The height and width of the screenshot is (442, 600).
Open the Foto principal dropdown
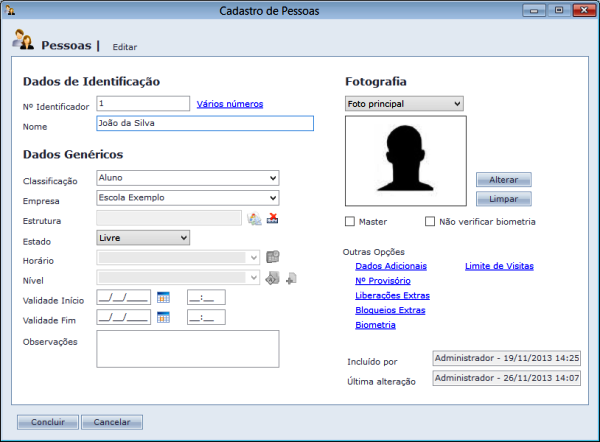(x=404, y=103)
